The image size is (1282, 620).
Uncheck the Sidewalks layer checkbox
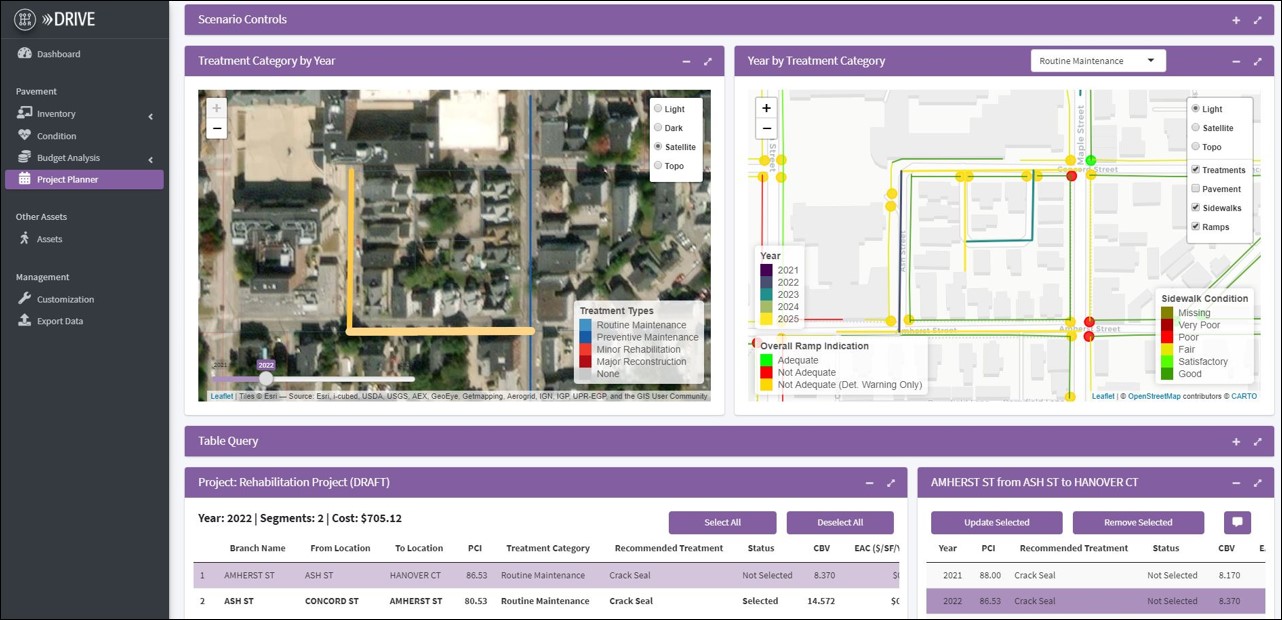[x=1196, y=208]
